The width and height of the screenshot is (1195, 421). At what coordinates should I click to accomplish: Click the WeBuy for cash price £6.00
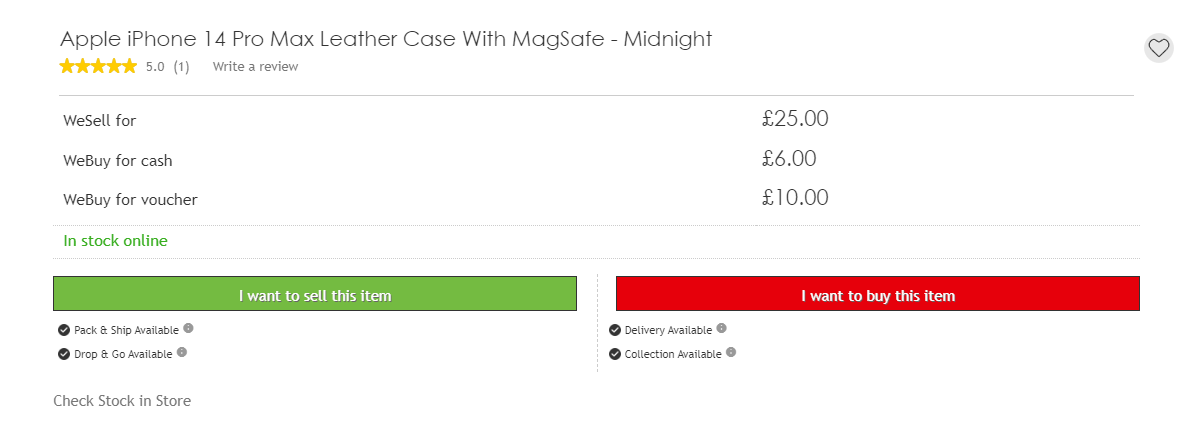click(789, 159)
